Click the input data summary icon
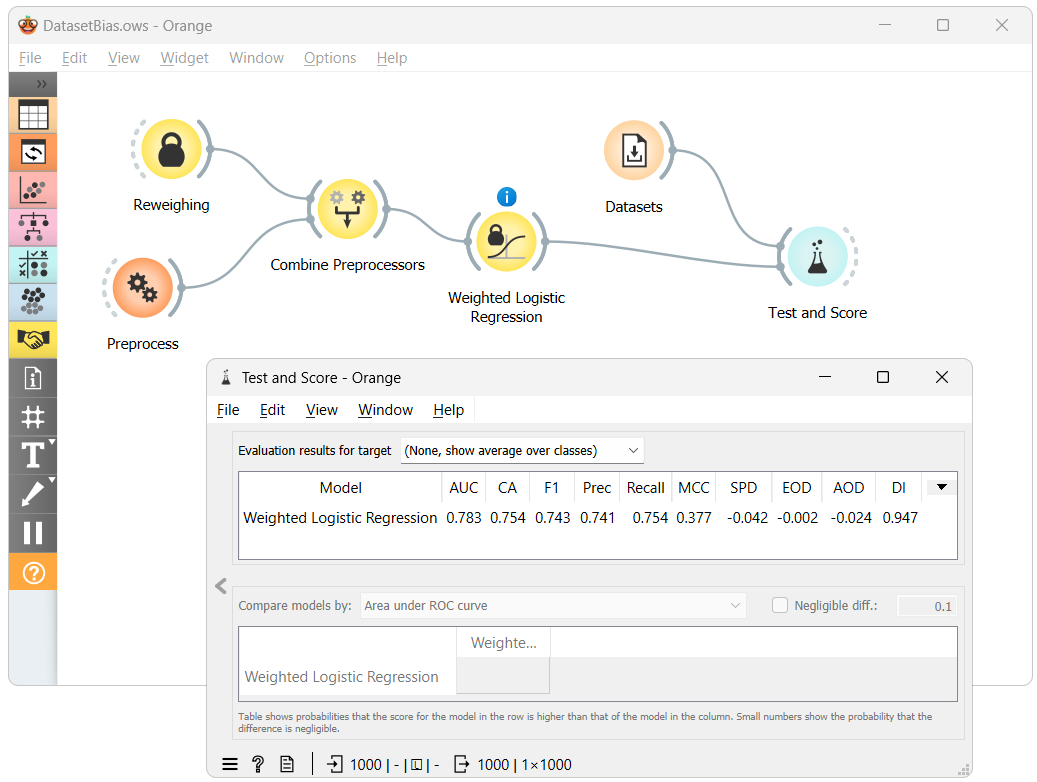1037x782 pixels. (335, 765)
